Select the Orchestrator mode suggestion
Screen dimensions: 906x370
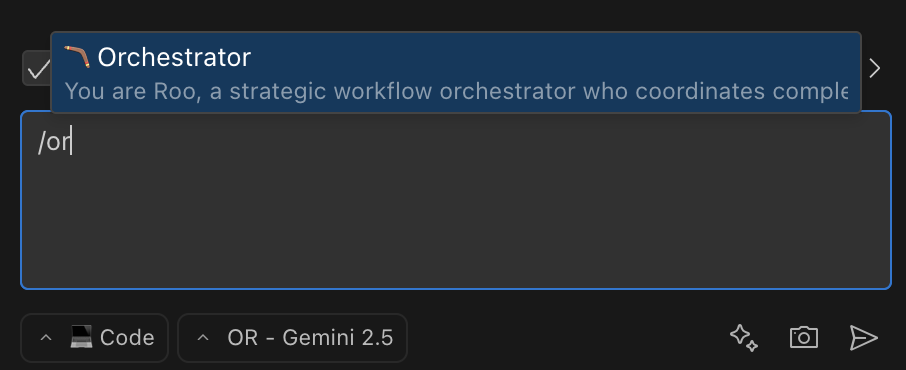click(456, 72)
